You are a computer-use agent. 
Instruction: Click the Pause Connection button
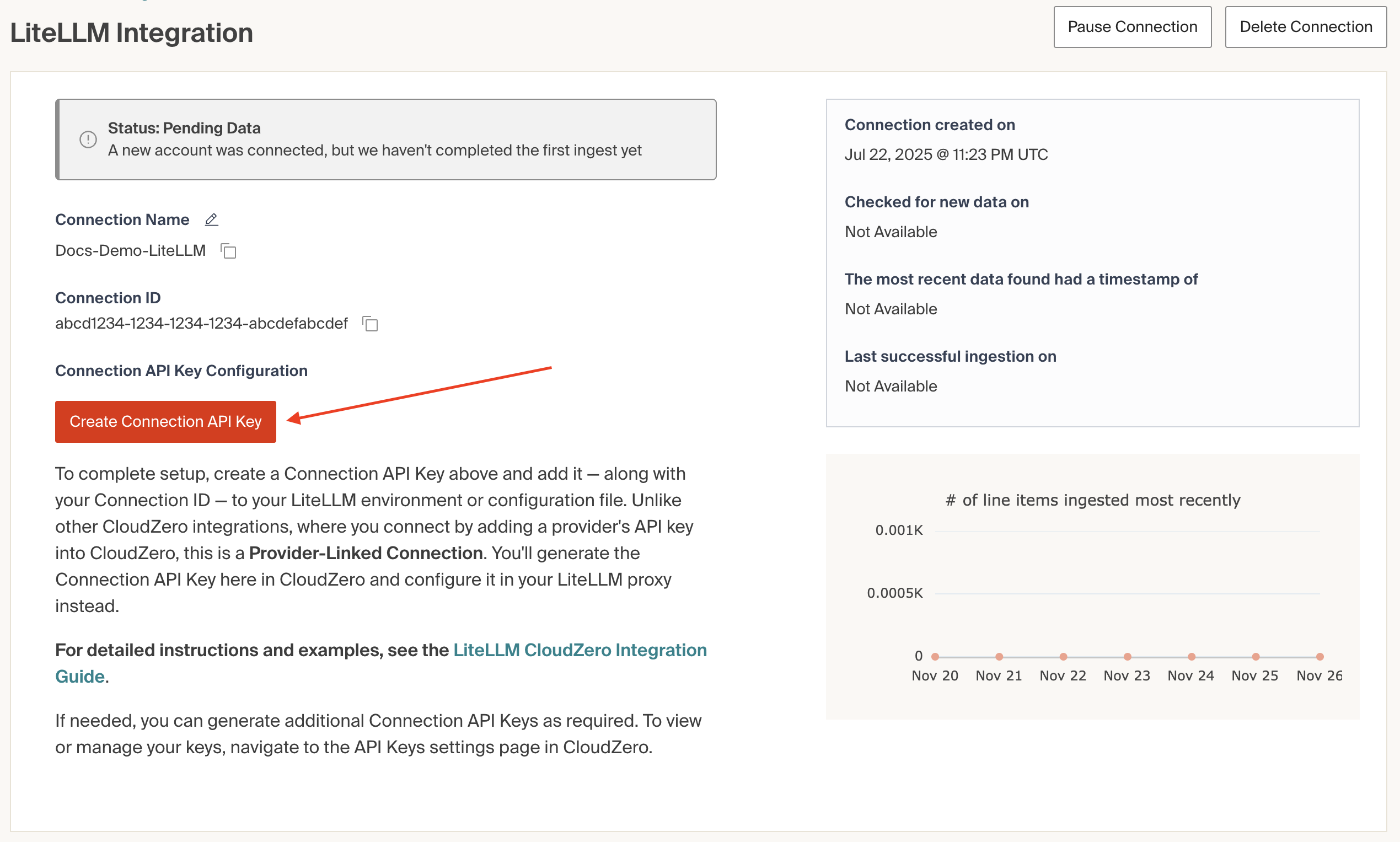click(x=1131, y=26)
